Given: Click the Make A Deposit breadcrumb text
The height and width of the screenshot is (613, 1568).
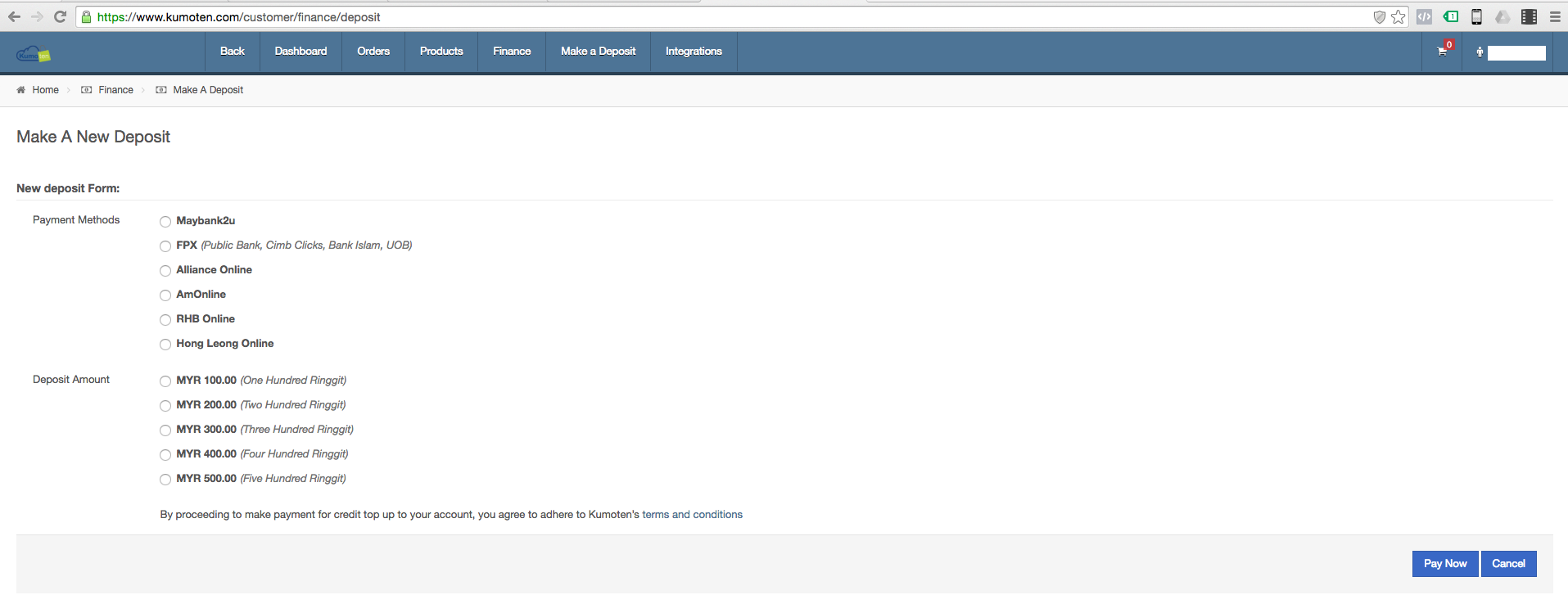Looking at the screenshot, I should click(x=208, y=90).
